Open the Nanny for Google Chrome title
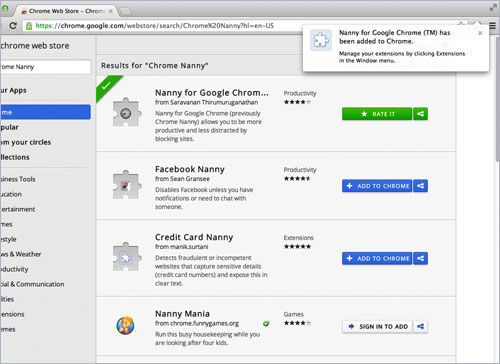Viewport: 500px width, 364px height. click(x=212, y=93)
